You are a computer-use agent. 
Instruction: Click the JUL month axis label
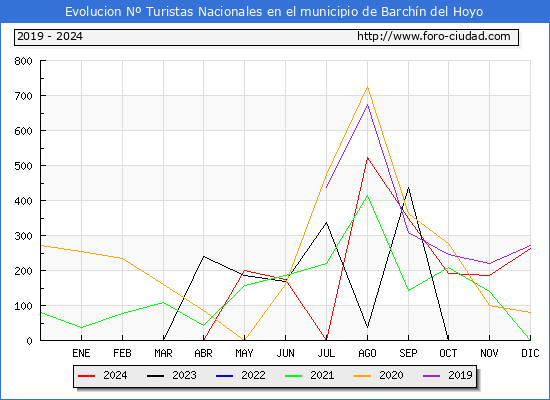pyautogui.click(x=326, y=353)
